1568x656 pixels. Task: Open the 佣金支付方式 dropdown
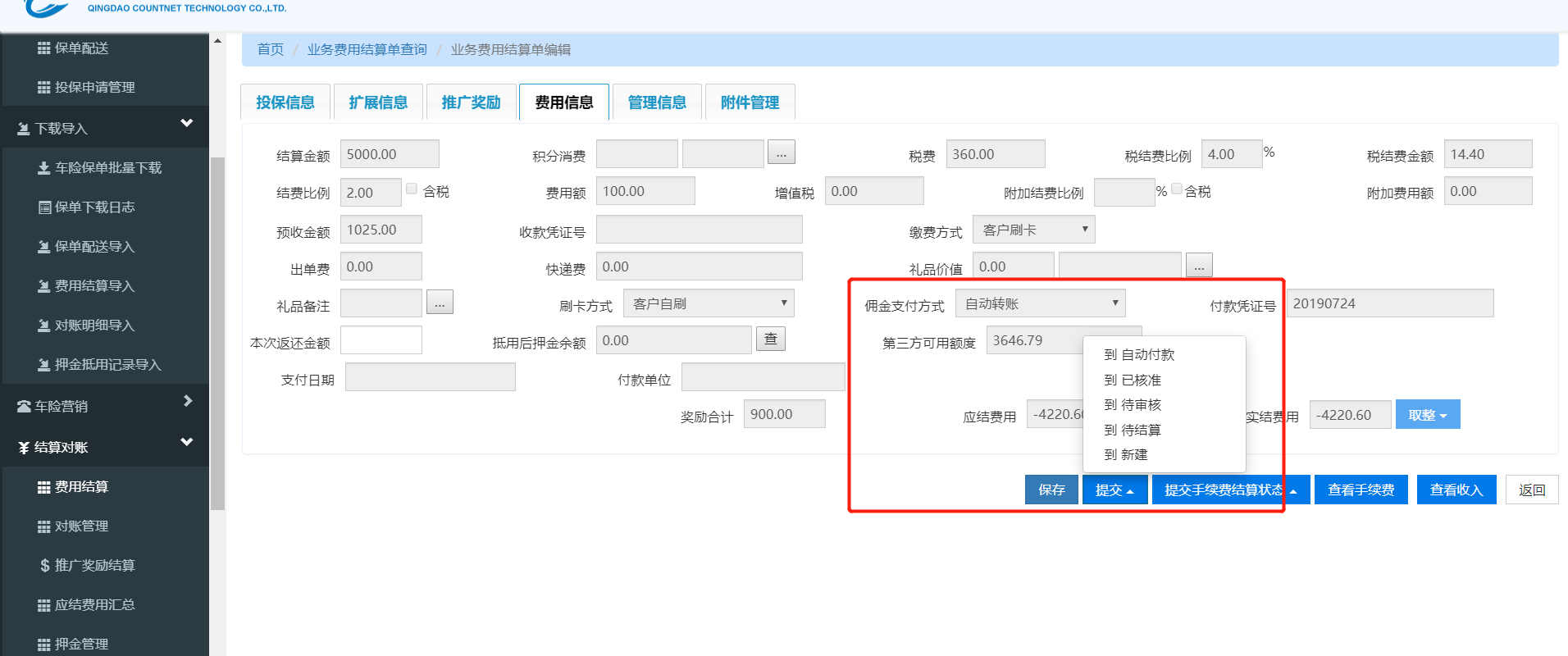coord(1040,303)
